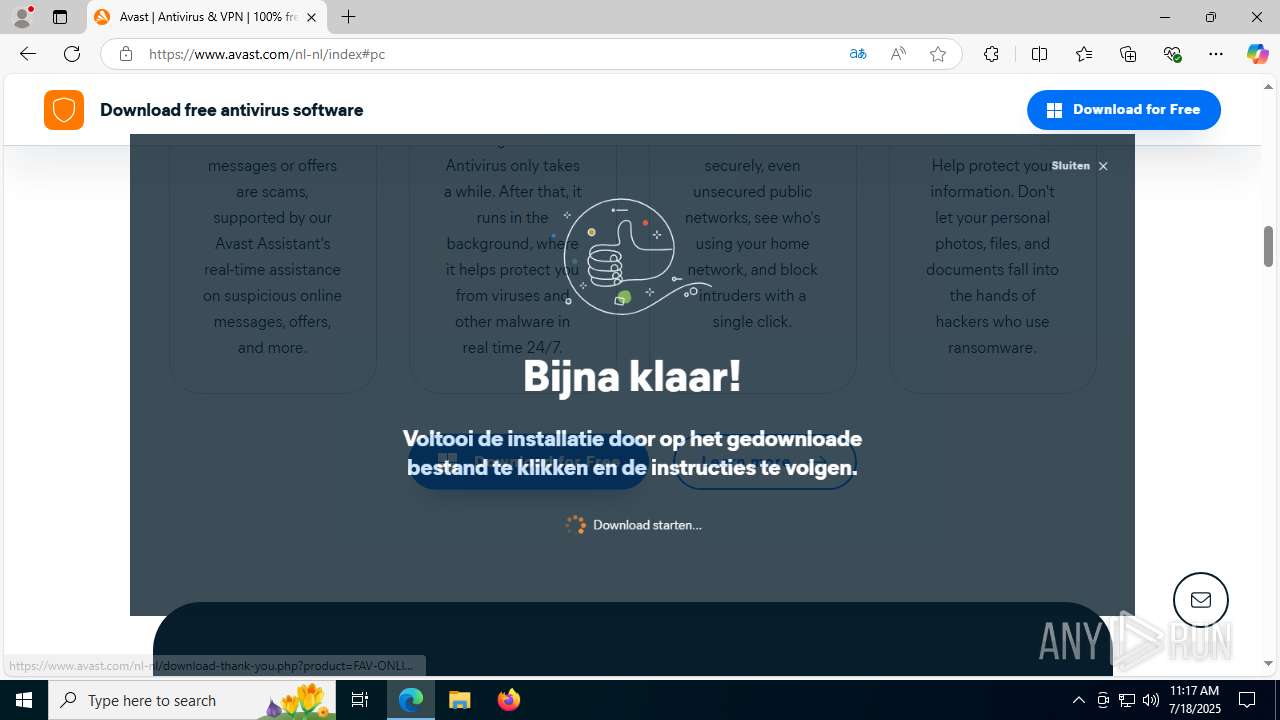
Task: Click the Bijna klaar! heading
Action: 632,377
